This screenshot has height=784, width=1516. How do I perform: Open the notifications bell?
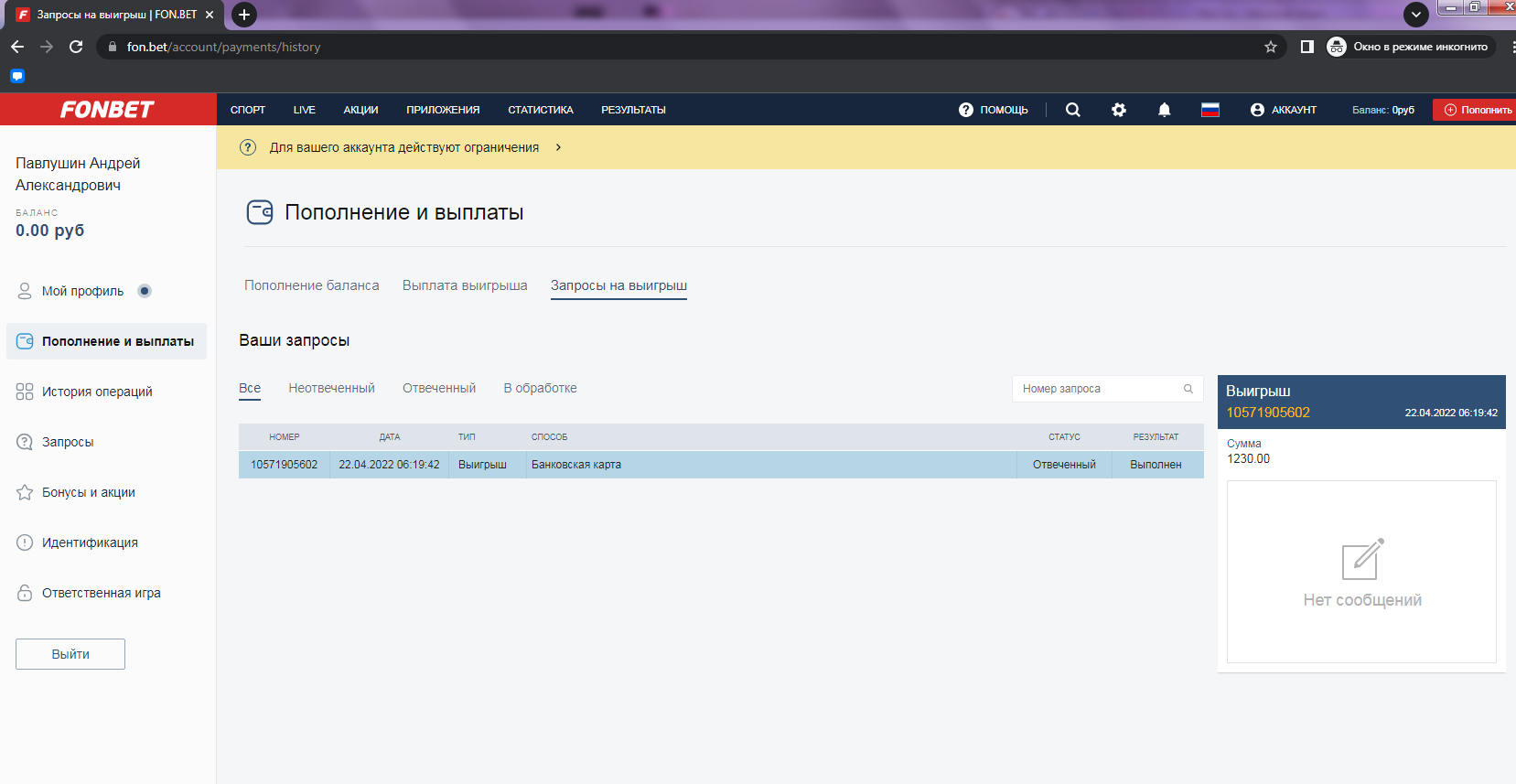[x=1164, y=110]
